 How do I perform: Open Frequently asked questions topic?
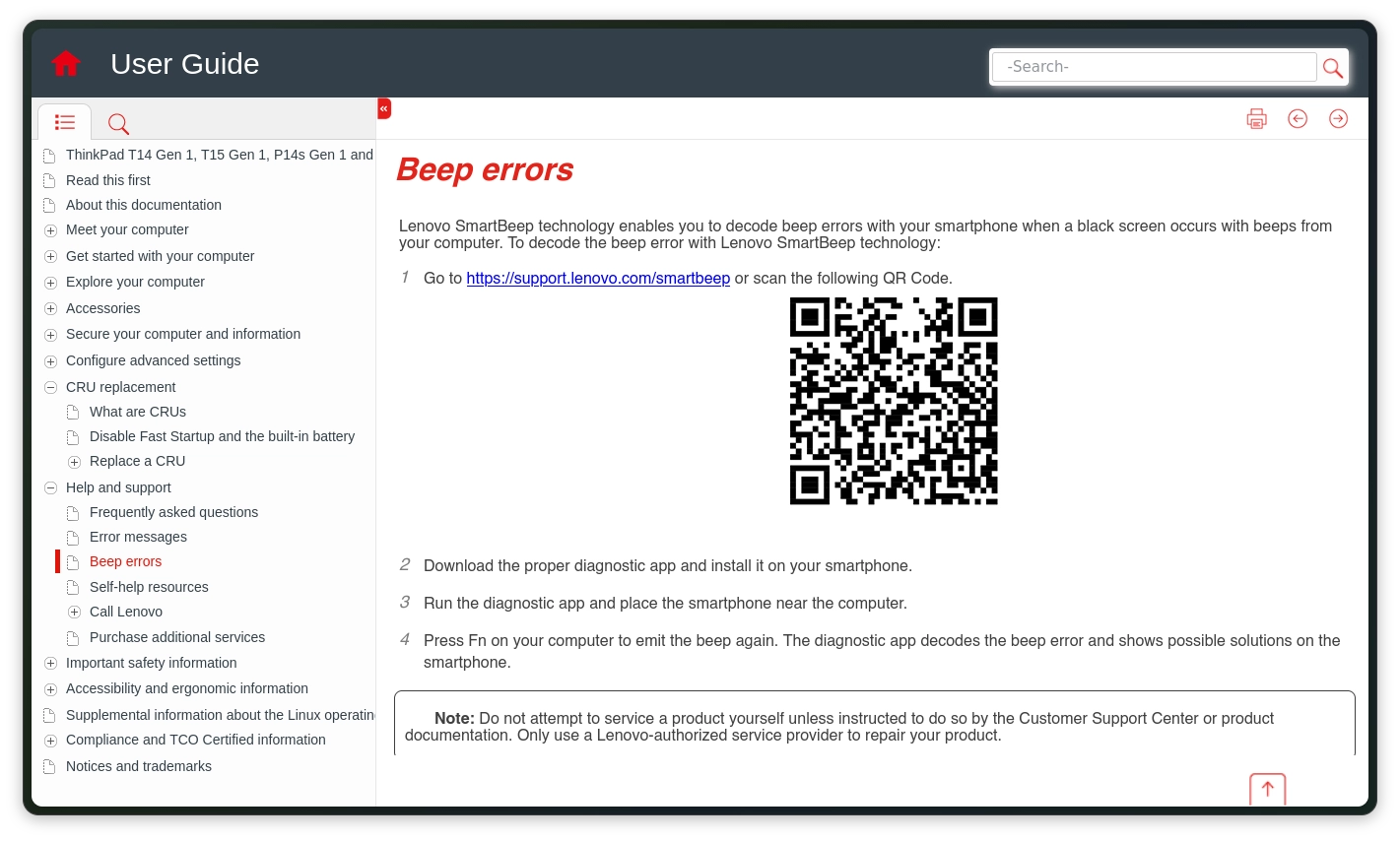pos(173,512)
